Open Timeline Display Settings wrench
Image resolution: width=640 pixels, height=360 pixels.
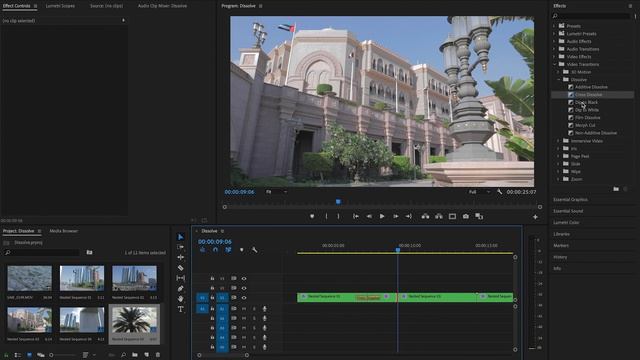pyautogui.click(x=254, y=250)
